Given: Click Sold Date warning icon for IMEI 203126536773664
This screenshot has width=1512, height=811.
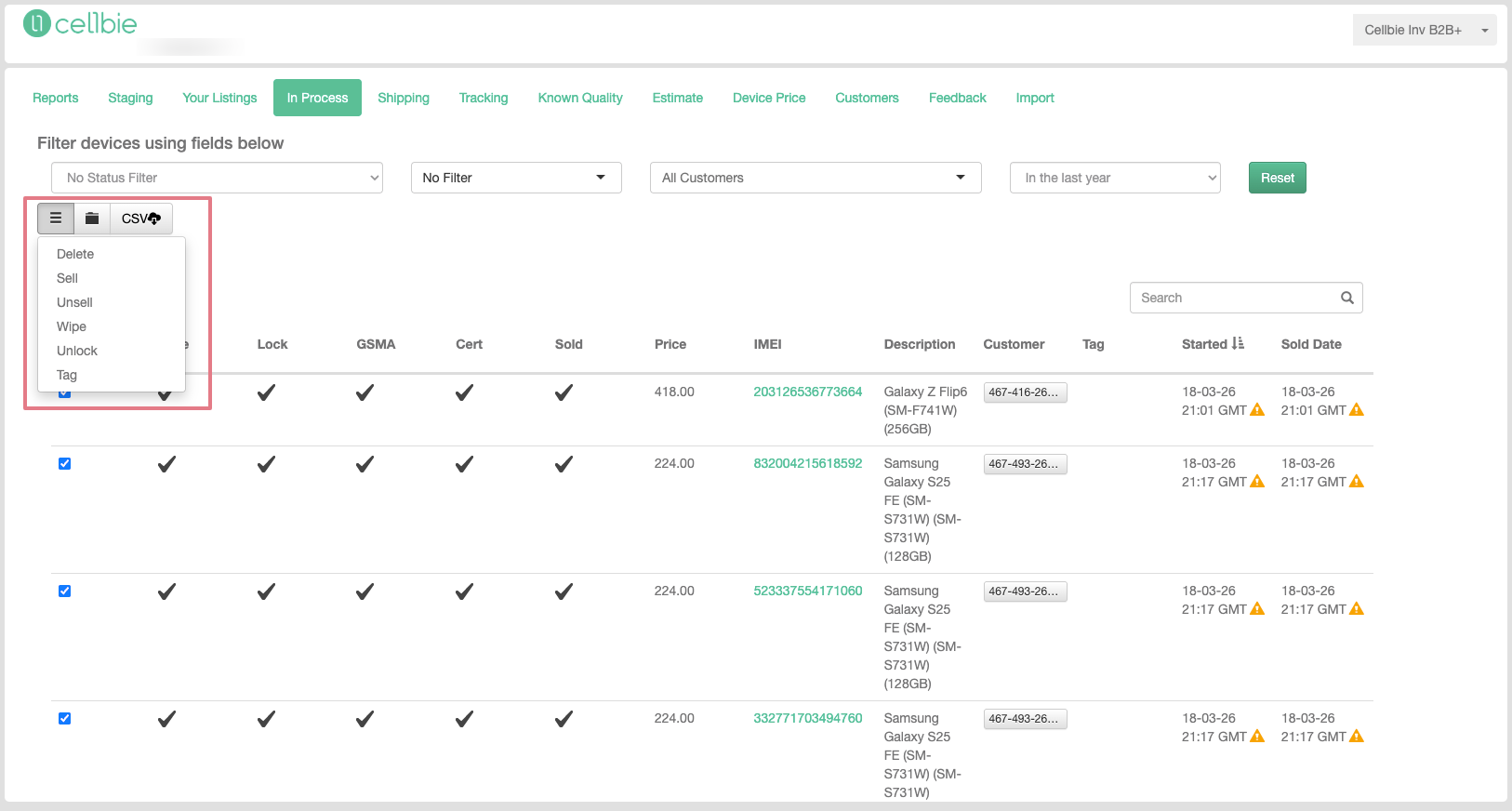Looking at the screenshot, I should coord(1357,410).
